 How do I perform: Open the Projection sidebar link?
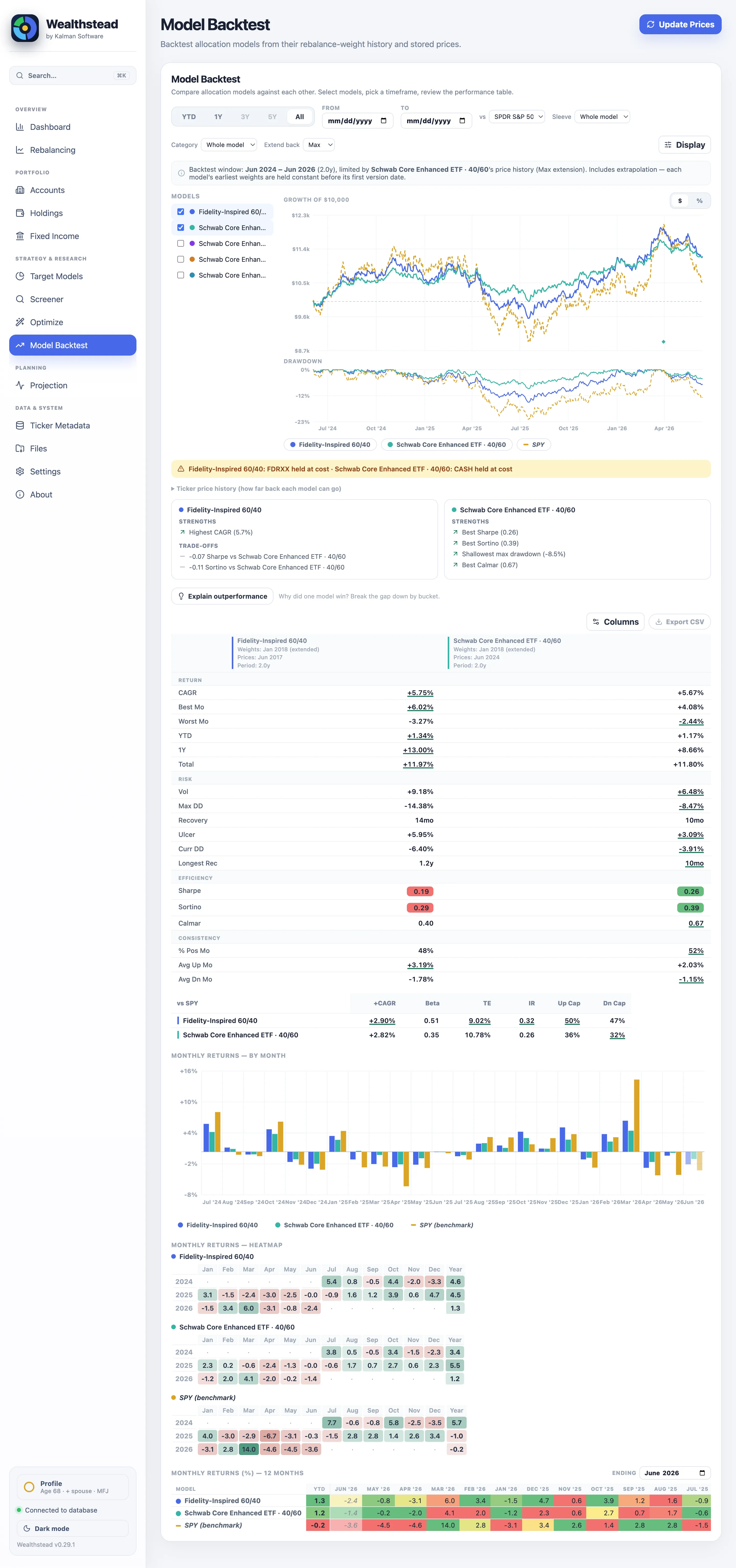click(x=72, y=385)
